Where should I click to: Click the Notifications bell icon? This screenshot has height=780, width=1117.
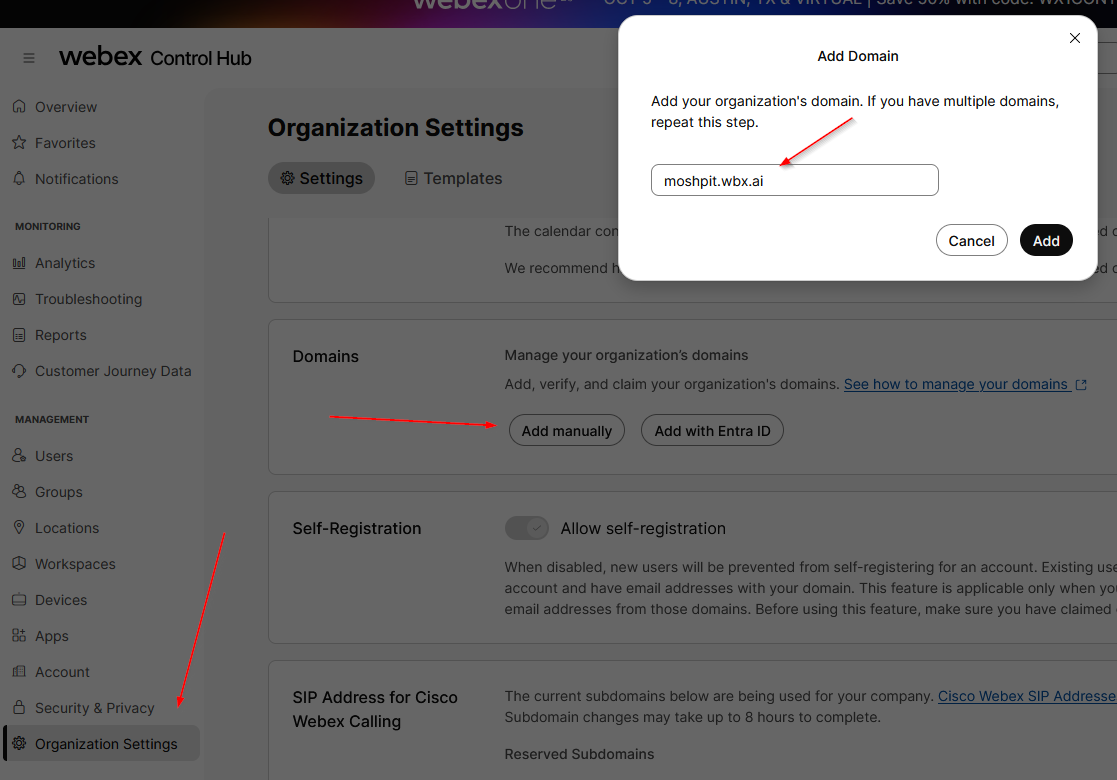19,178
